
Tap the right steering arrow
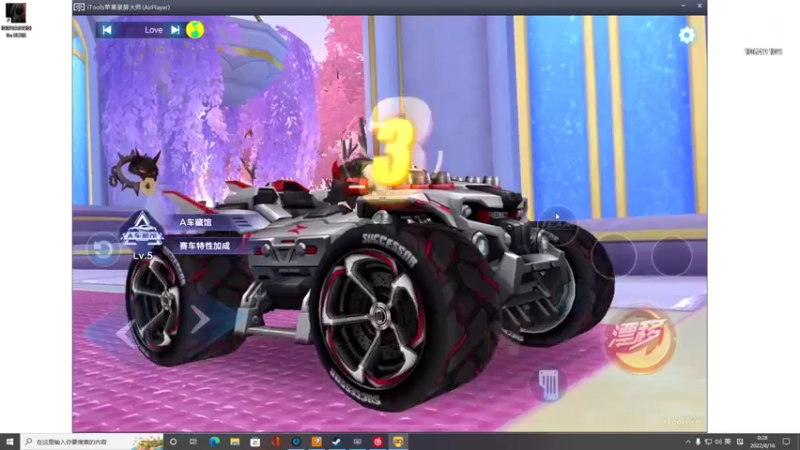coord(200,319)
